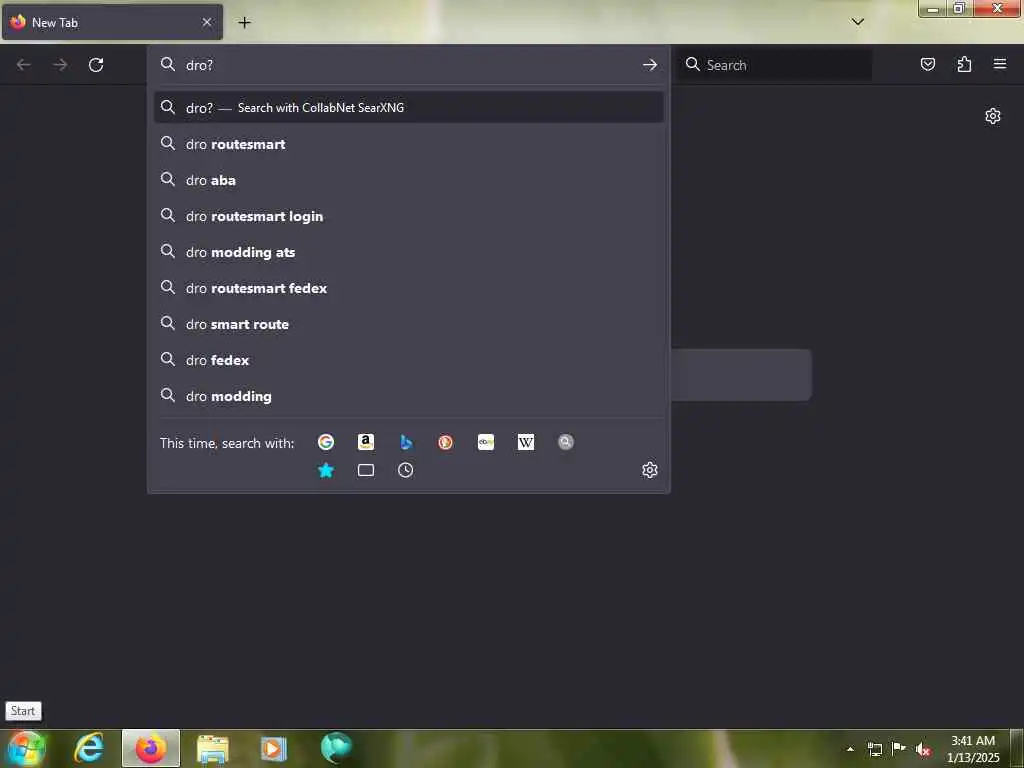Open Windows Explorer from the taskbar
Screen dimensions: 1024x768
pos(212,748)
